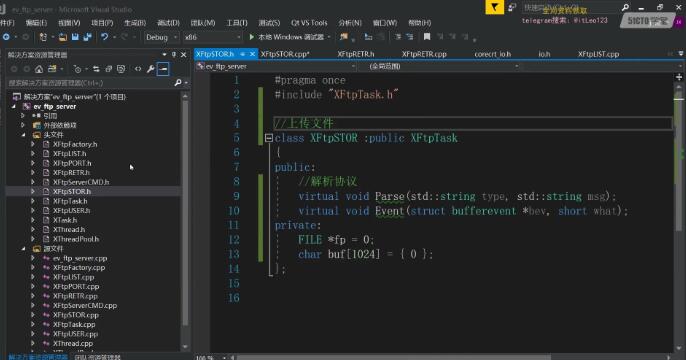Toggle the preview selected items button
This screenshot has height=360, width=686.
coord(163,69)
